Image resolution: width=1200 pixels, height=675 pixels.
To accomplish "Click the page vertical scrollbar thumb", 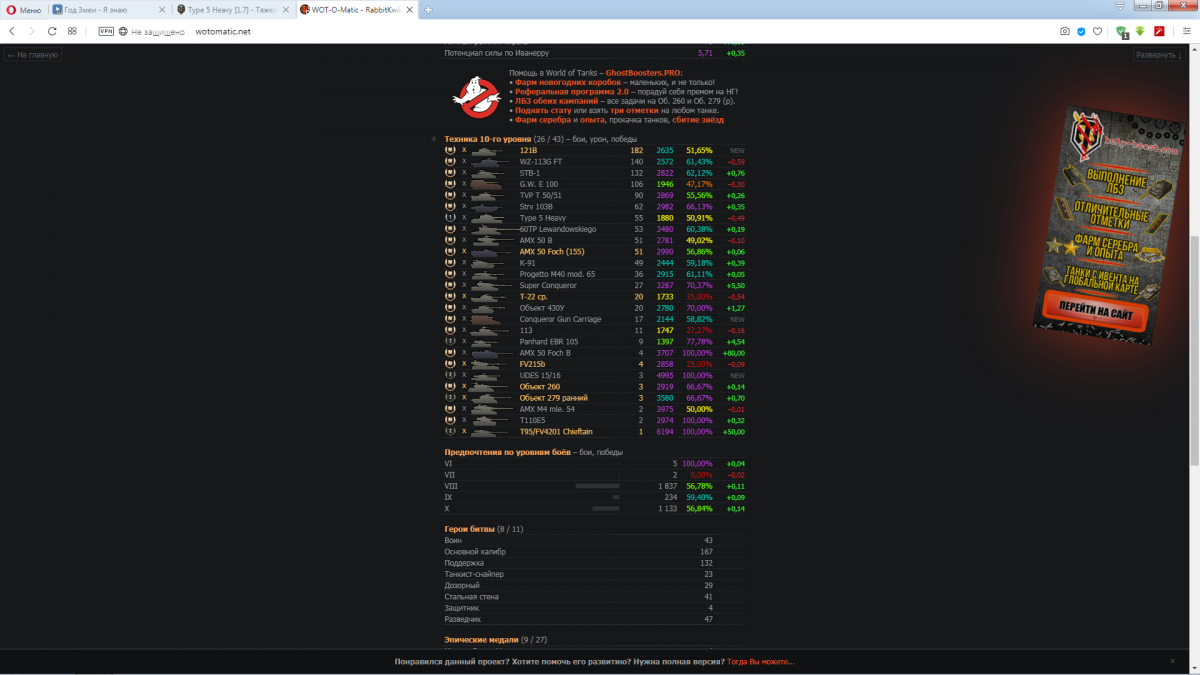I will (x=1195, y=350).
